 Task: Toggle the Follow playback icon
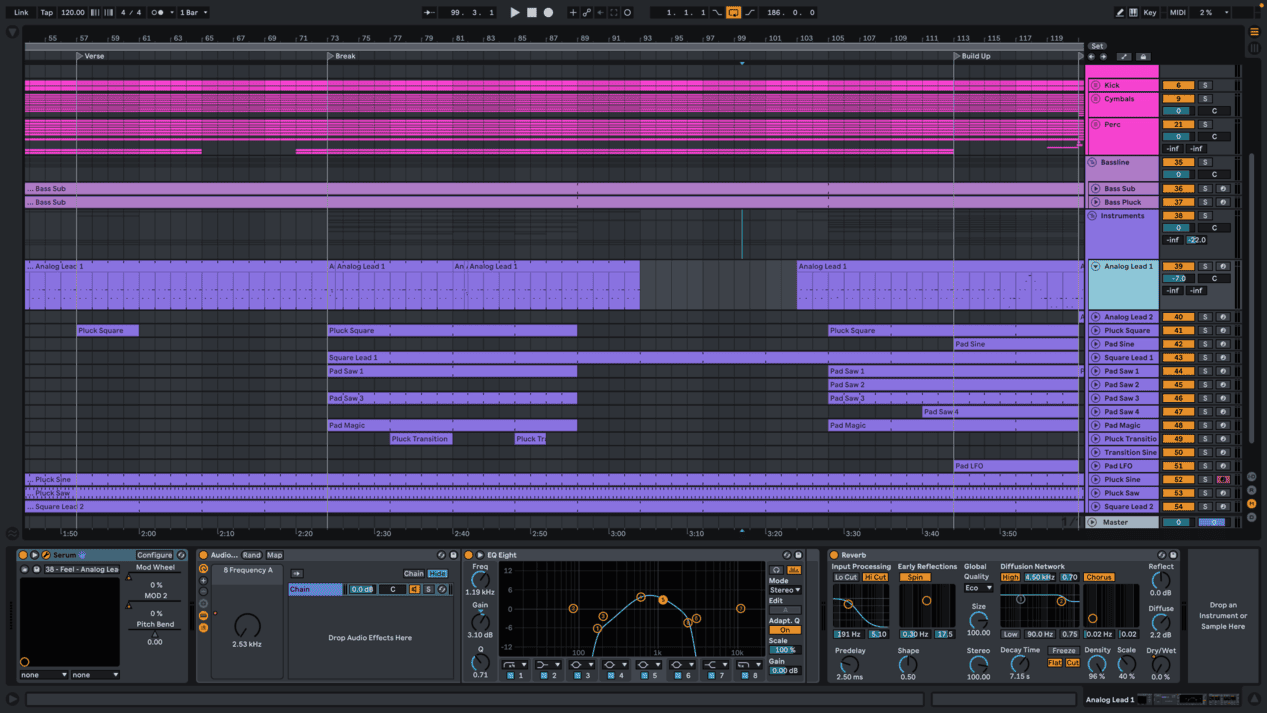pos(429,12)
